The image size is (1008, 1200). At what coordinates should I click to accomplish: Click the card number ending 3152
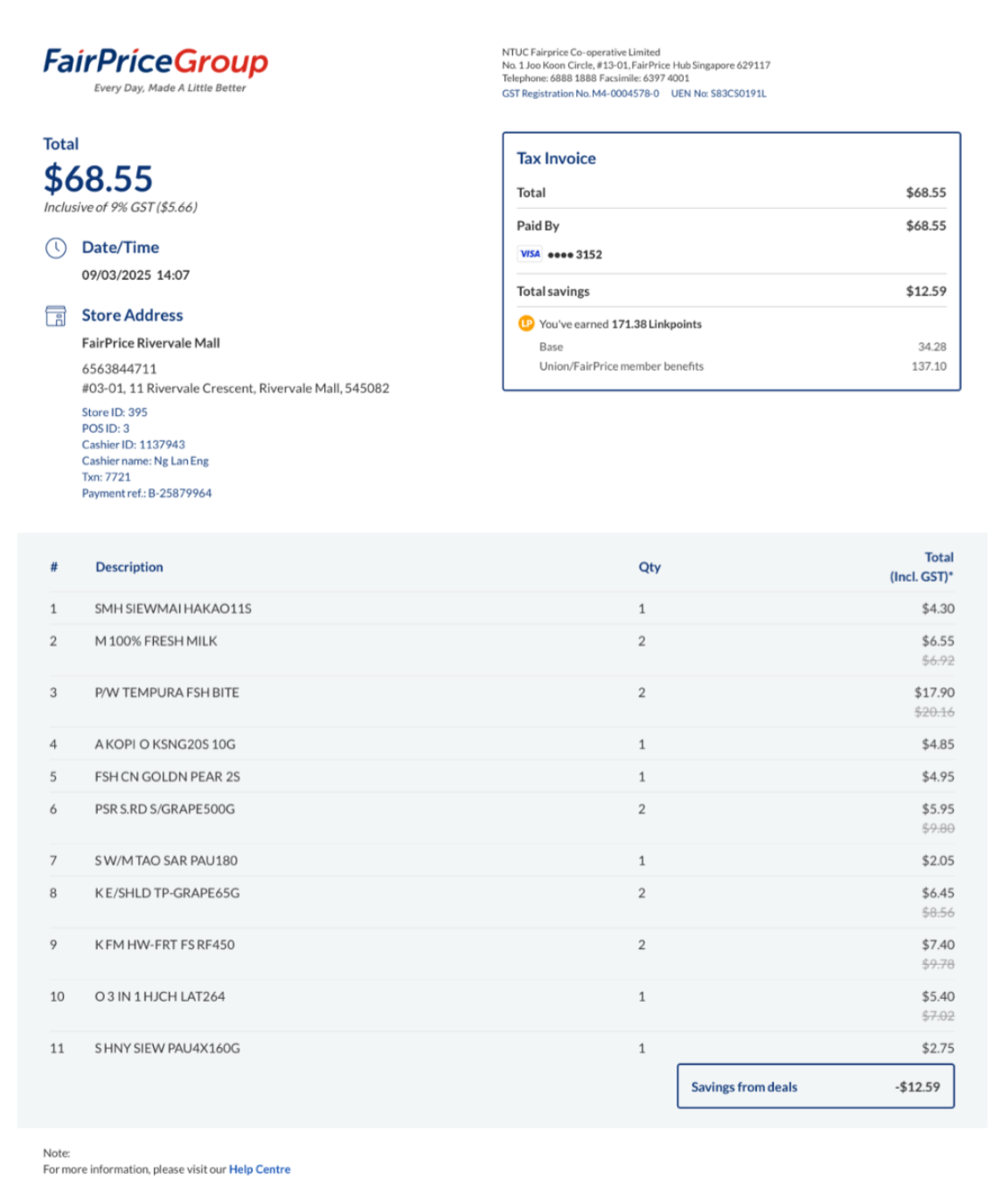(x=574, y=254)
